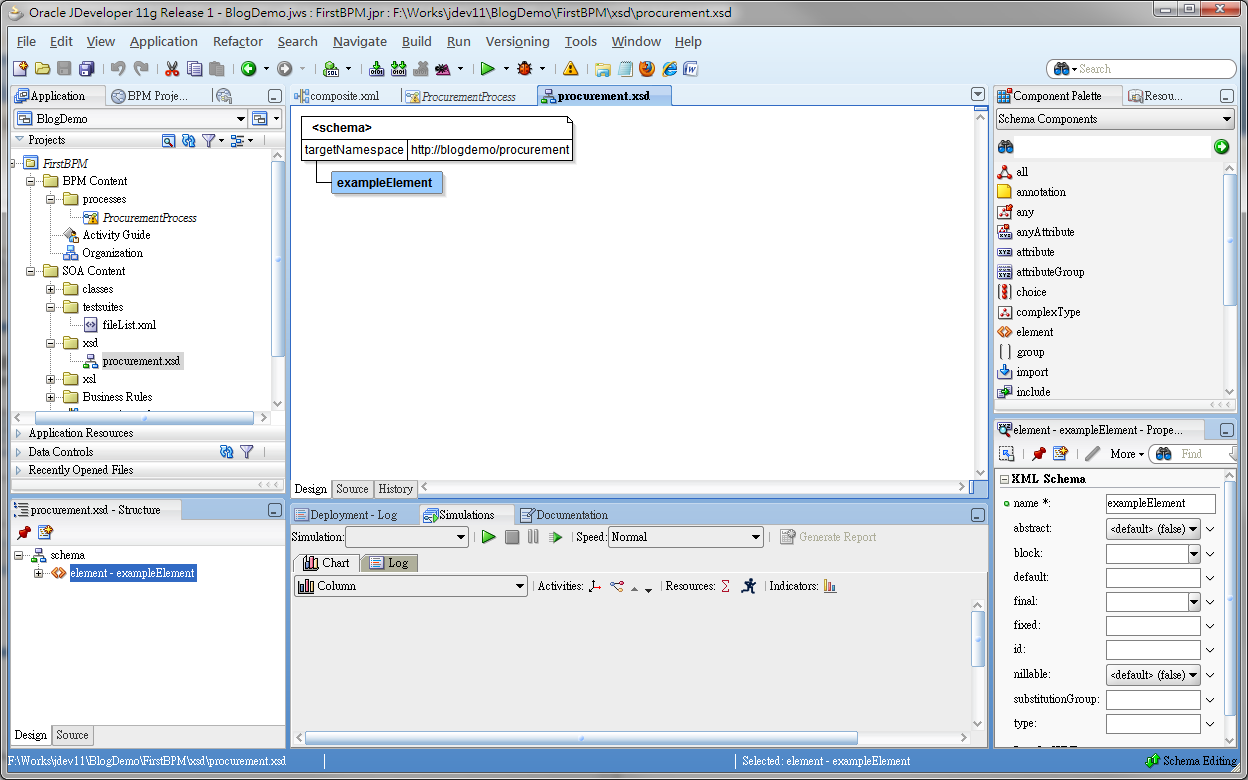
Task: Pause the simulation
Action: [x=532, y=537]
